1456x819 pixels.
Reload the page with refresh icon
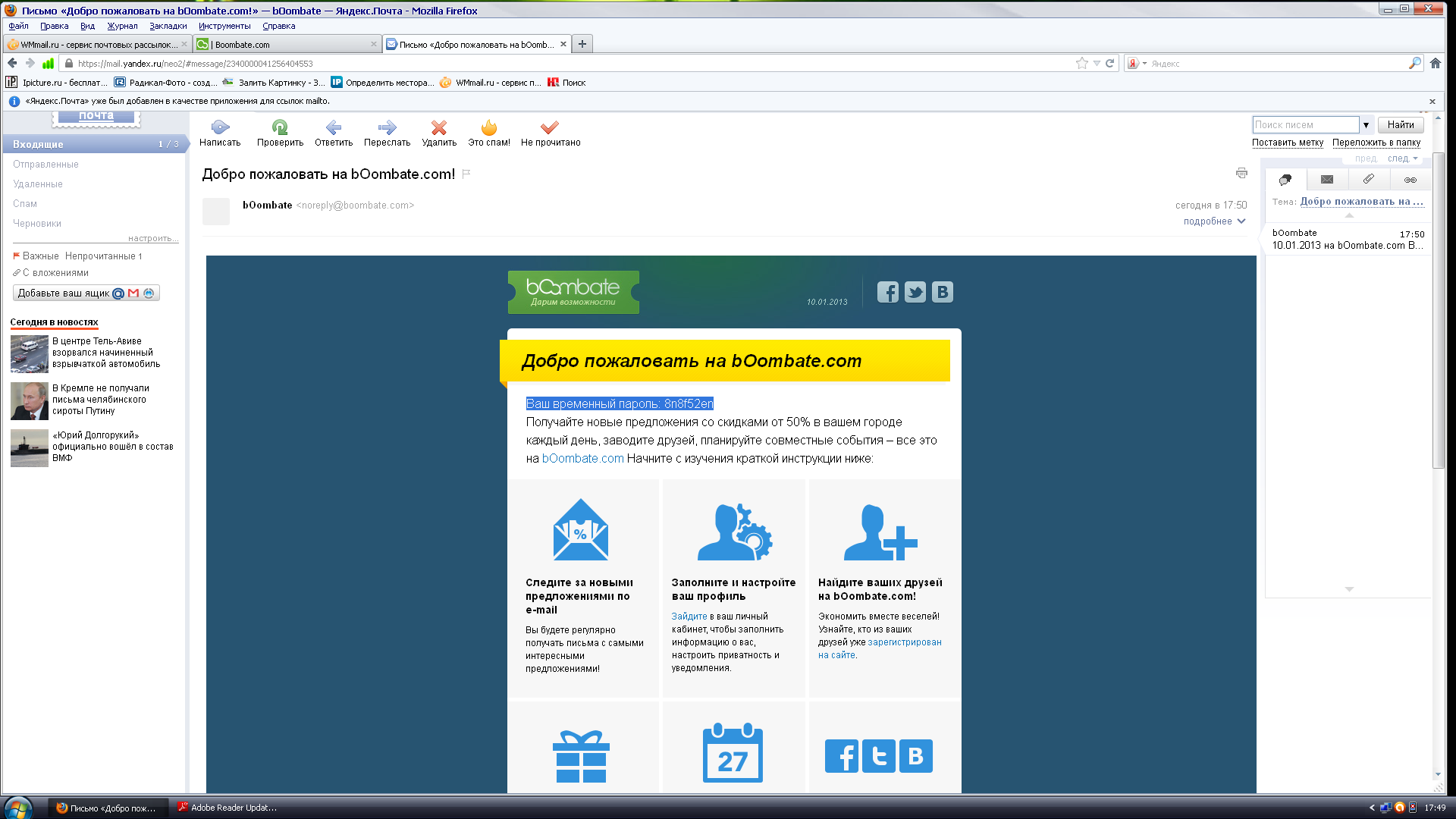pyautogui.click(x=1109, y=63)
